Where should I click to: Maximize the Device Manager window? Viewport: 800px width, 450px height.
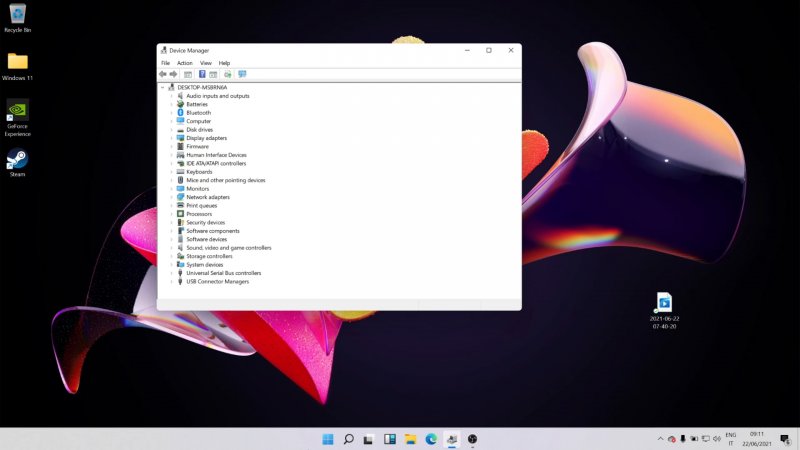click(x=489, y=50)
